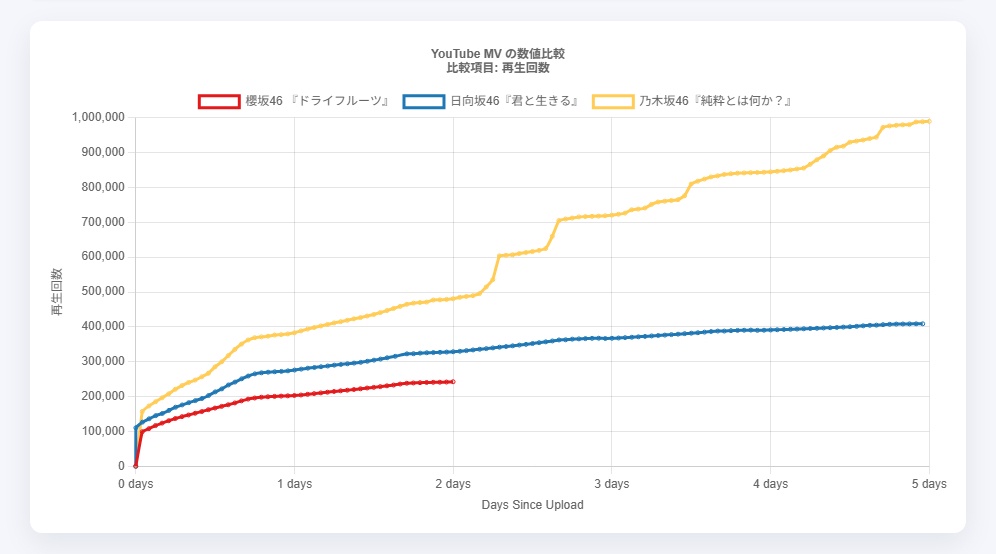
Task: Select the final blue data point at 5 days
Action: (923, 324)
